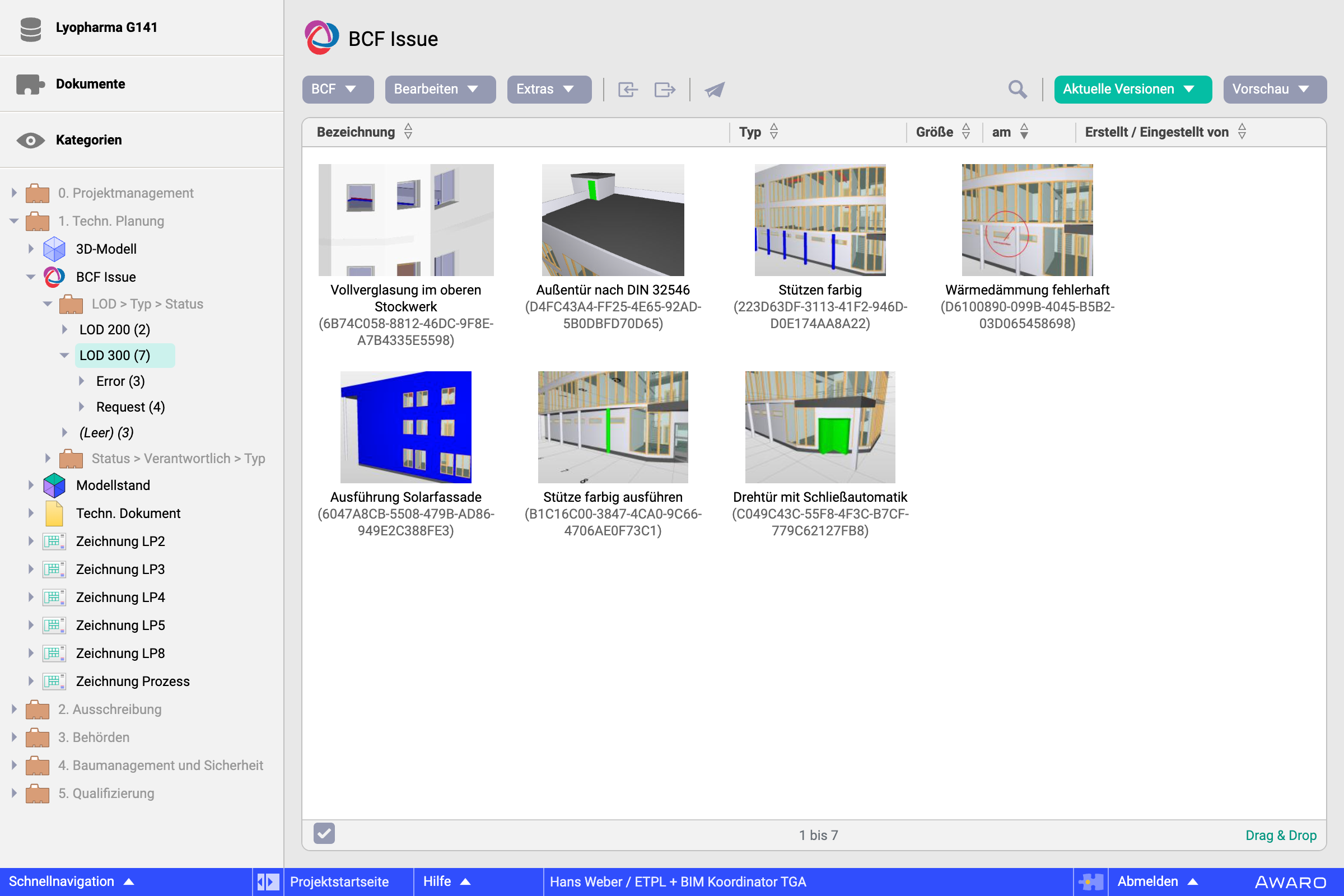The height and width of the screenshot is (896, 1344).
Task: Expand the Error (3) tree node
Action: pos(82,381)
